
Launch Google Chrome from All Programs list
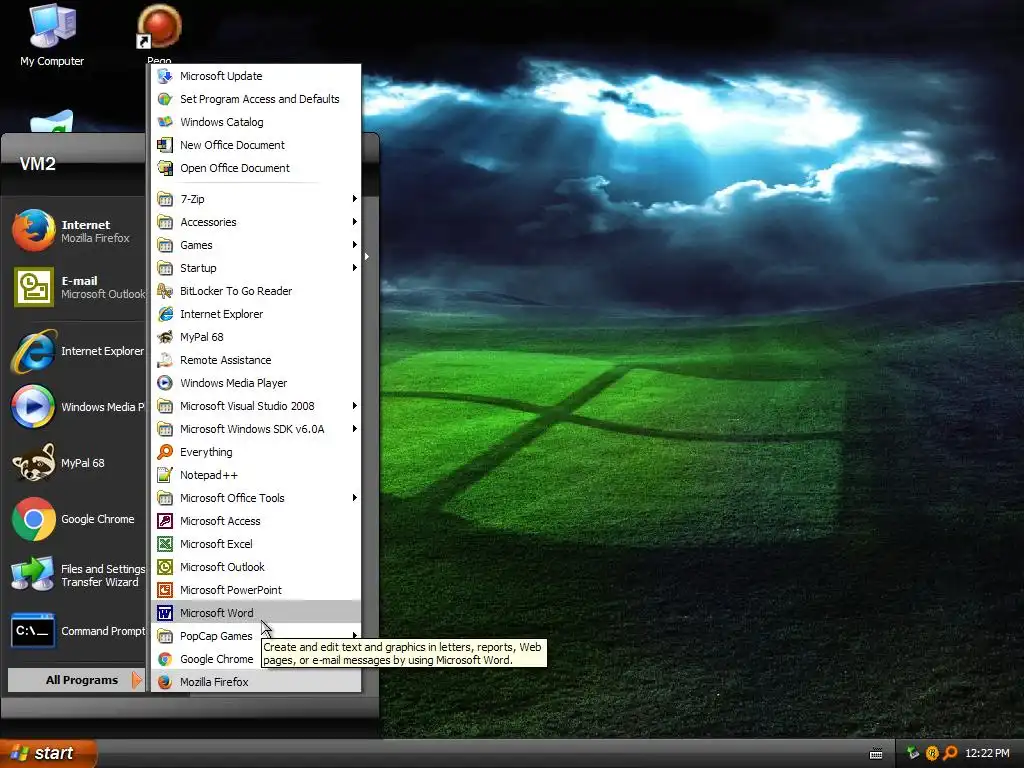click(x=256, y=659)
